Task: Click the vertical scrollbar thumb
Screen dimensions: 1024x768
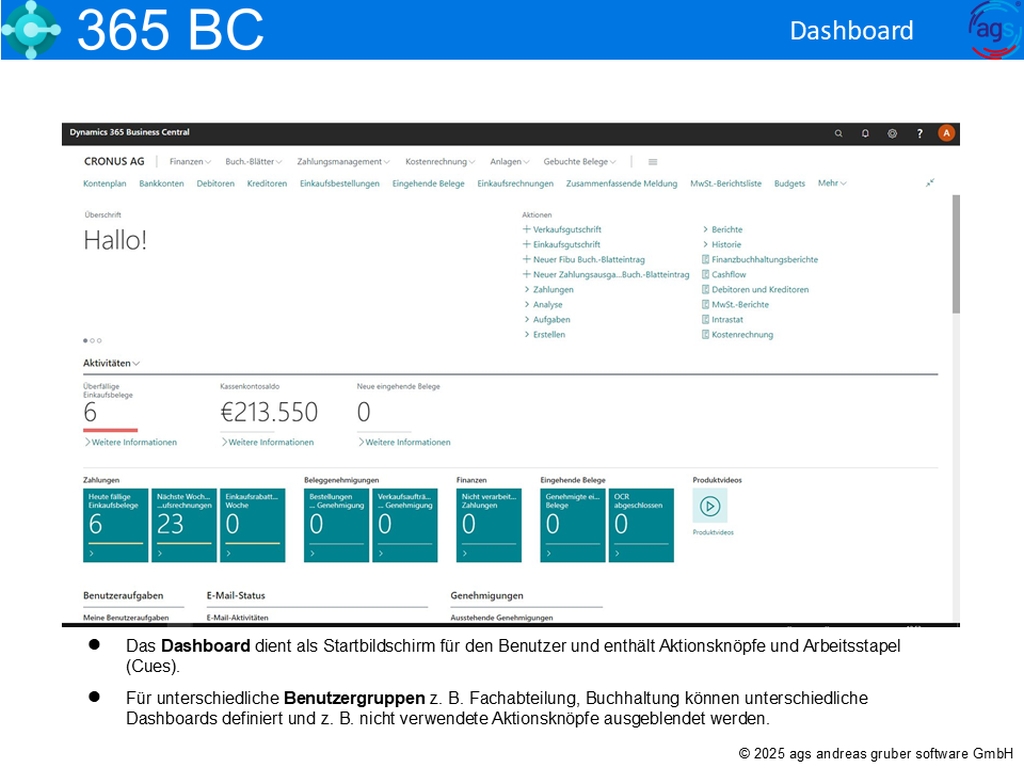Action: pos(956,254)
